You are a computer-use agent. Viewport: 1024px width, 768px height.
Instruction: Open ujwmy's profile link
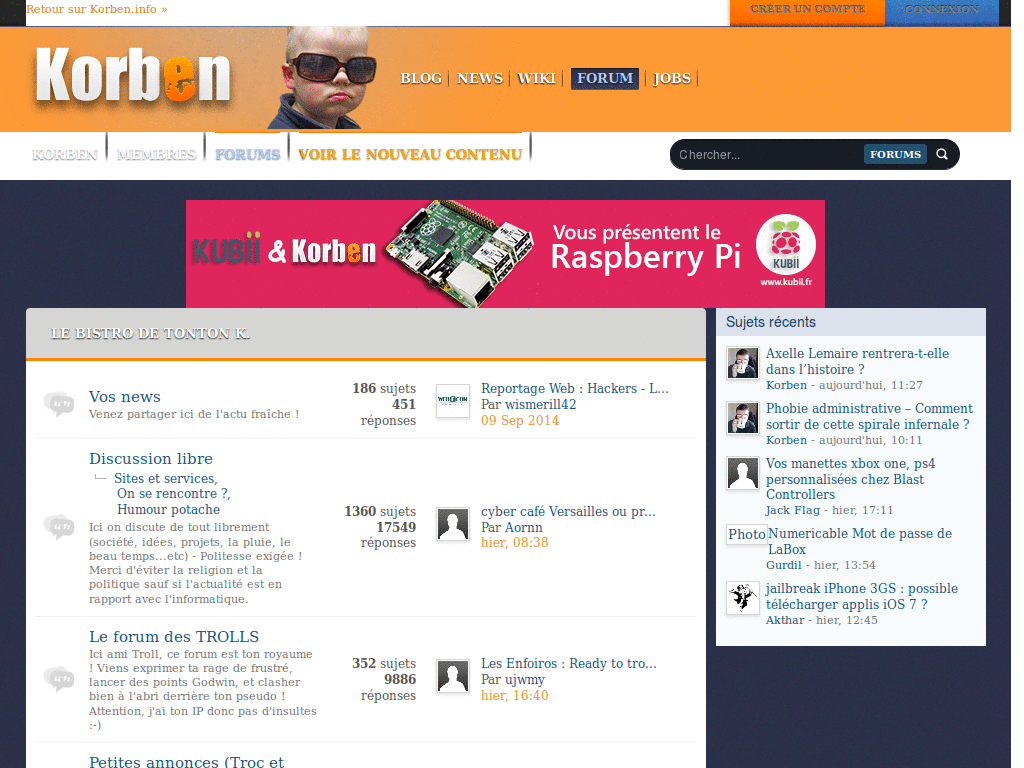[525, 679]
